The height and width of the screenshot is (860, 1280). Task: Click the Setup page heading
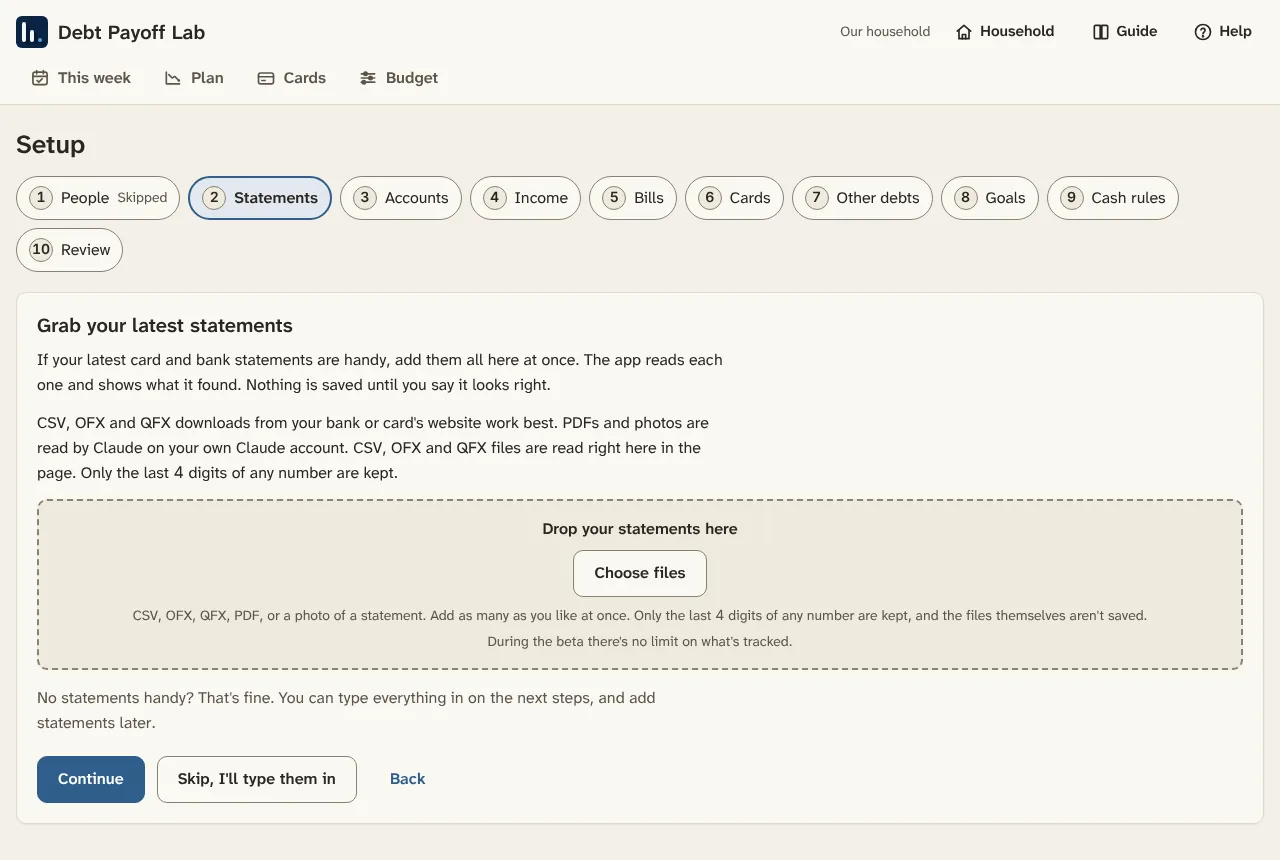pyautogui.click(x=51, y=145)
